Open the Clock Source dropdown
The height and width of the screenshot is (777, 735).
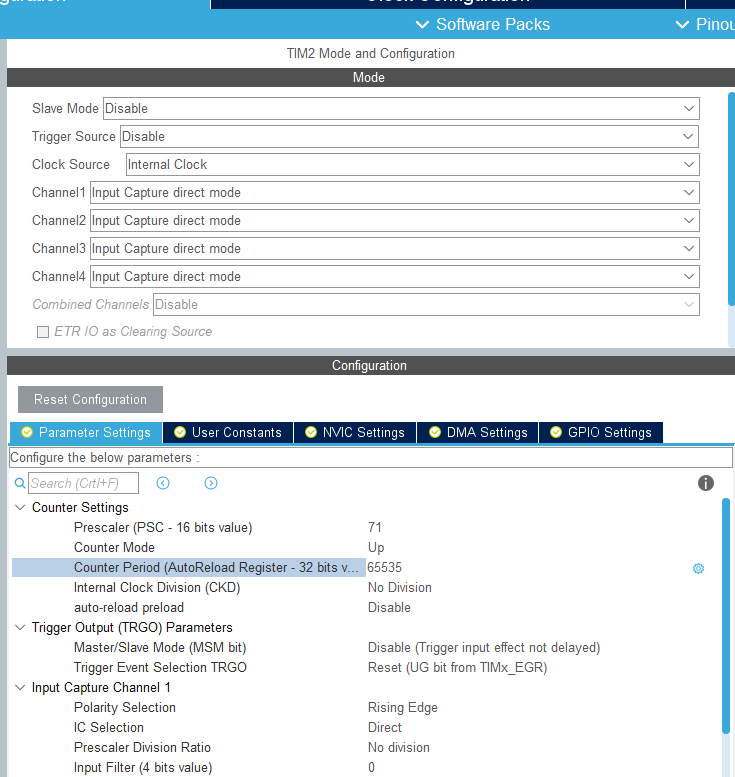[x=412, y=165]
